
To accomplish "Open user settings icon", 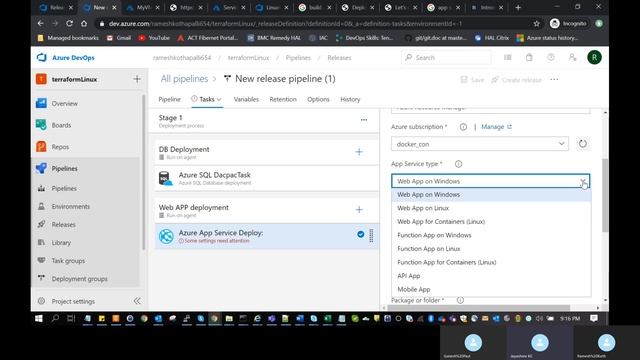I will click(x=572, y=58).
